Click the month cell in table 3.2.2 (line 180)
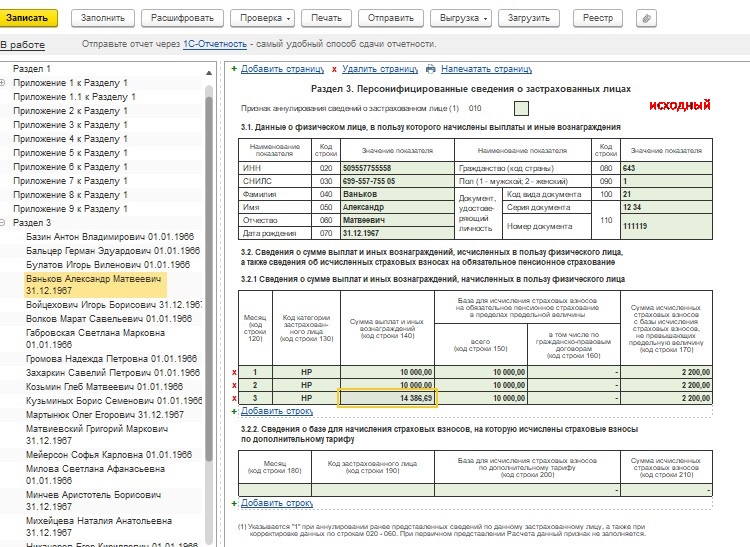 click(275, 490)
